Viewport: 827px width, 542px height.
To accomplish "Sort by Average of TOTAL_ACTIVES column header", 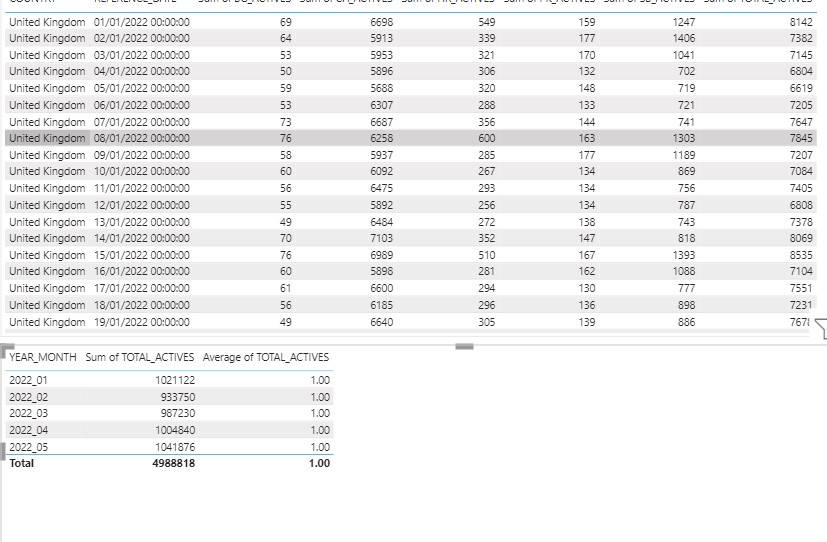I will (x=266, y=357).
